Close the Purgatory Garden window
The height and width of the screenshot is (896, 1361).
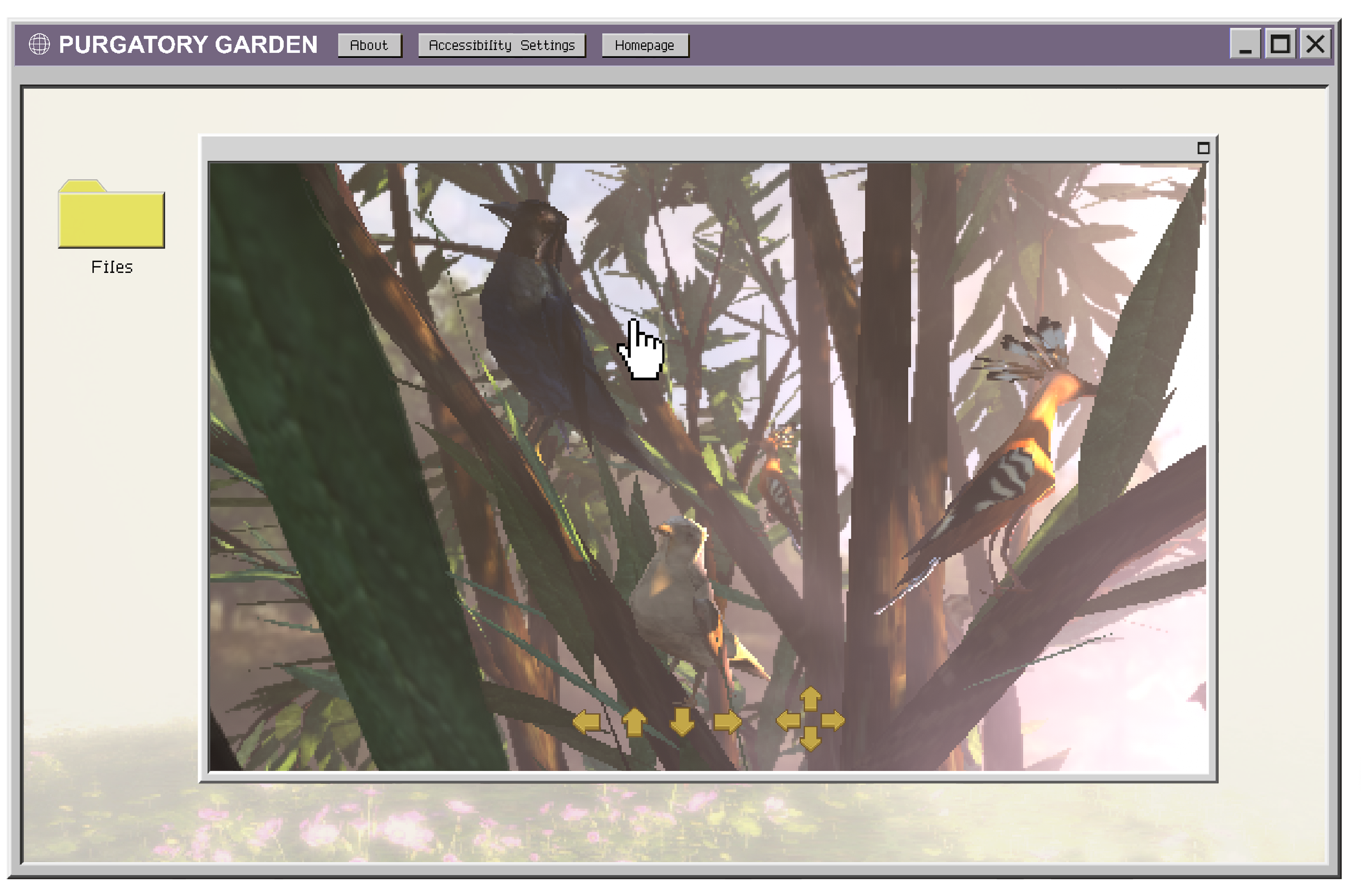coord(1315,44)
